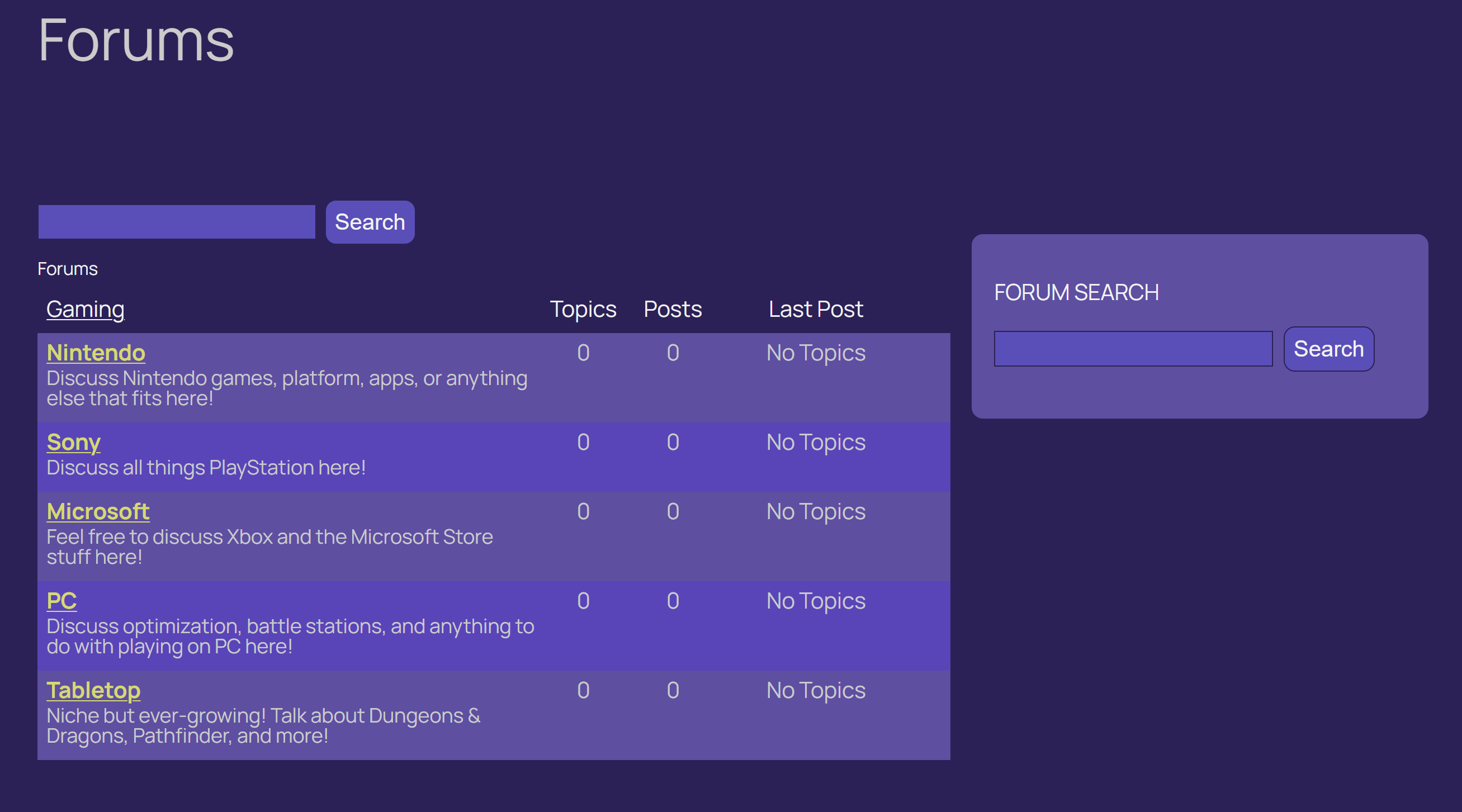Click the Forums breadcrumb link
Image resolution: width=1462 pixels, height=812 pixels.
pos(68,269)
